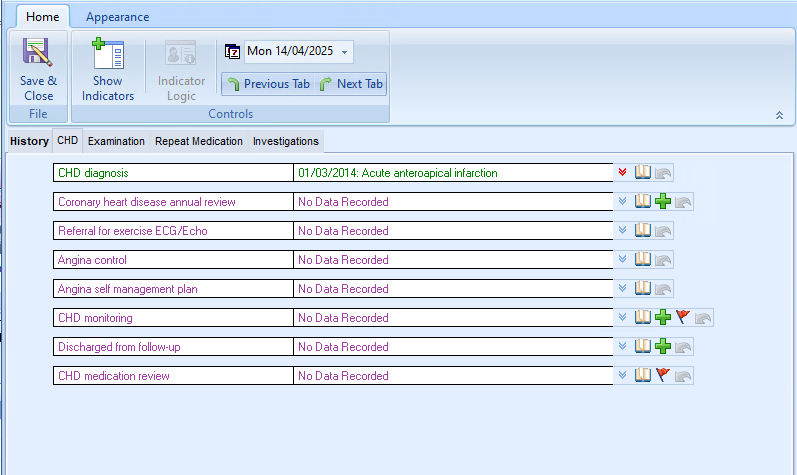The image size is (797, 475).
Task: Expand the red chevron for CHD diagnosis
Action: coord(622,173)
